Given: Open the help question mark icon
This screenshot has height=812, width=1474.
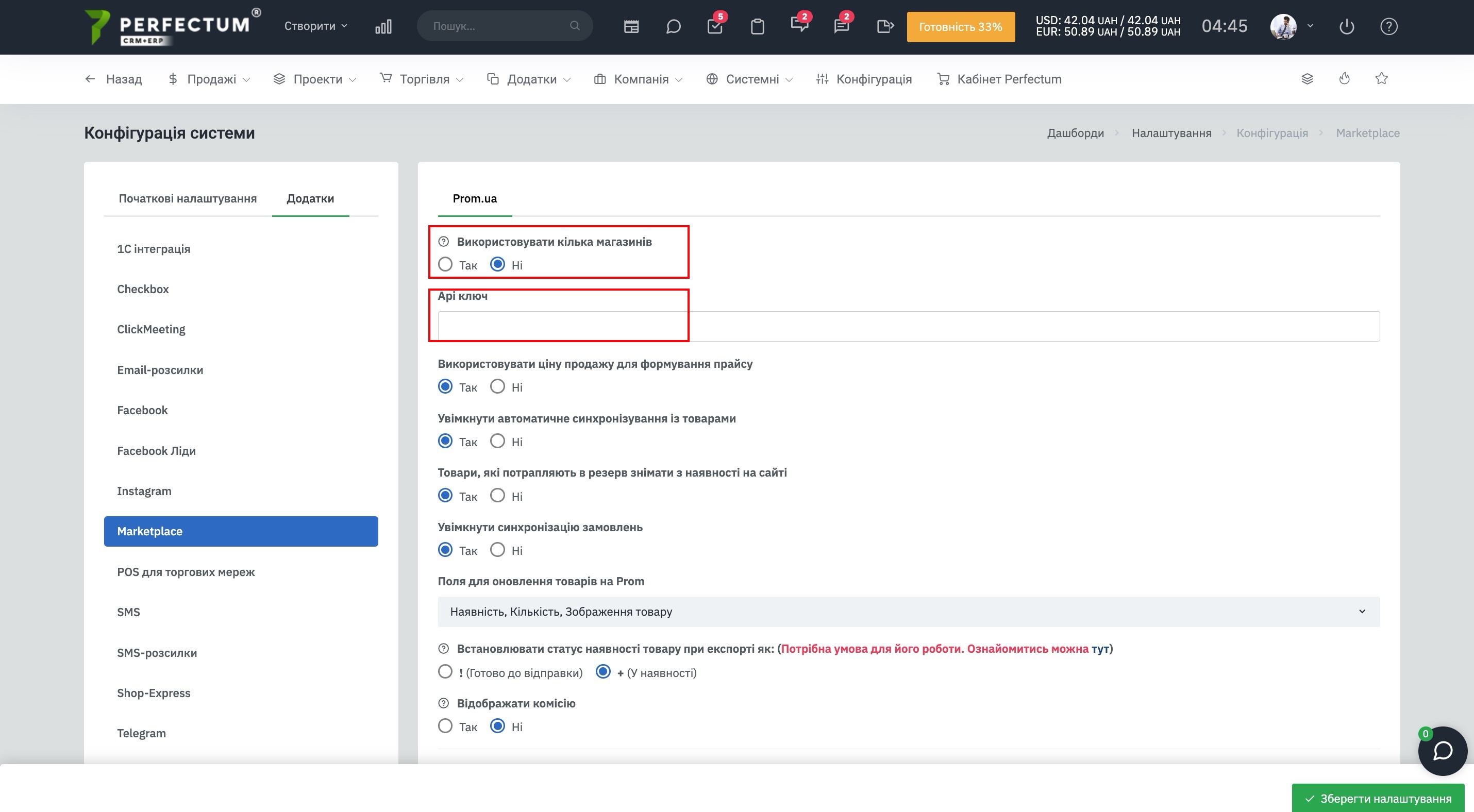Looking at the screenshot, I should click(x=1389, y=26).
